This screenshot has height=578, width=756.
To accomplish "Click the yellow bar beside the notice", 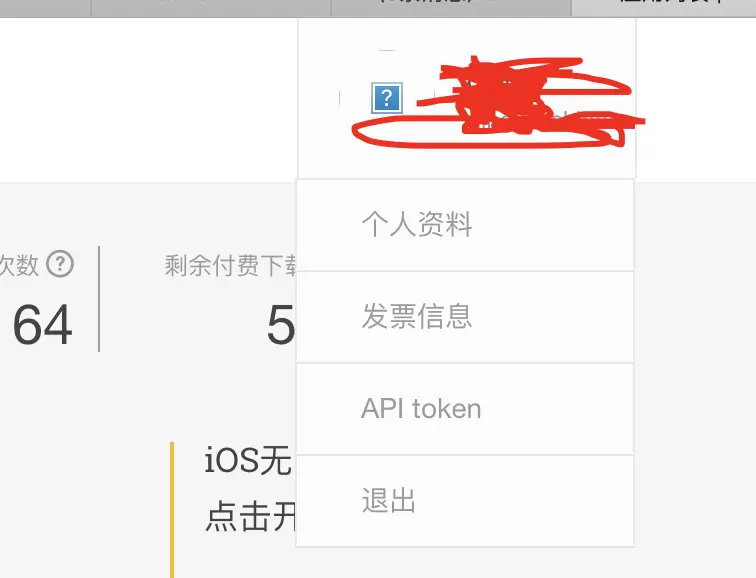I will tap(172, 510).
